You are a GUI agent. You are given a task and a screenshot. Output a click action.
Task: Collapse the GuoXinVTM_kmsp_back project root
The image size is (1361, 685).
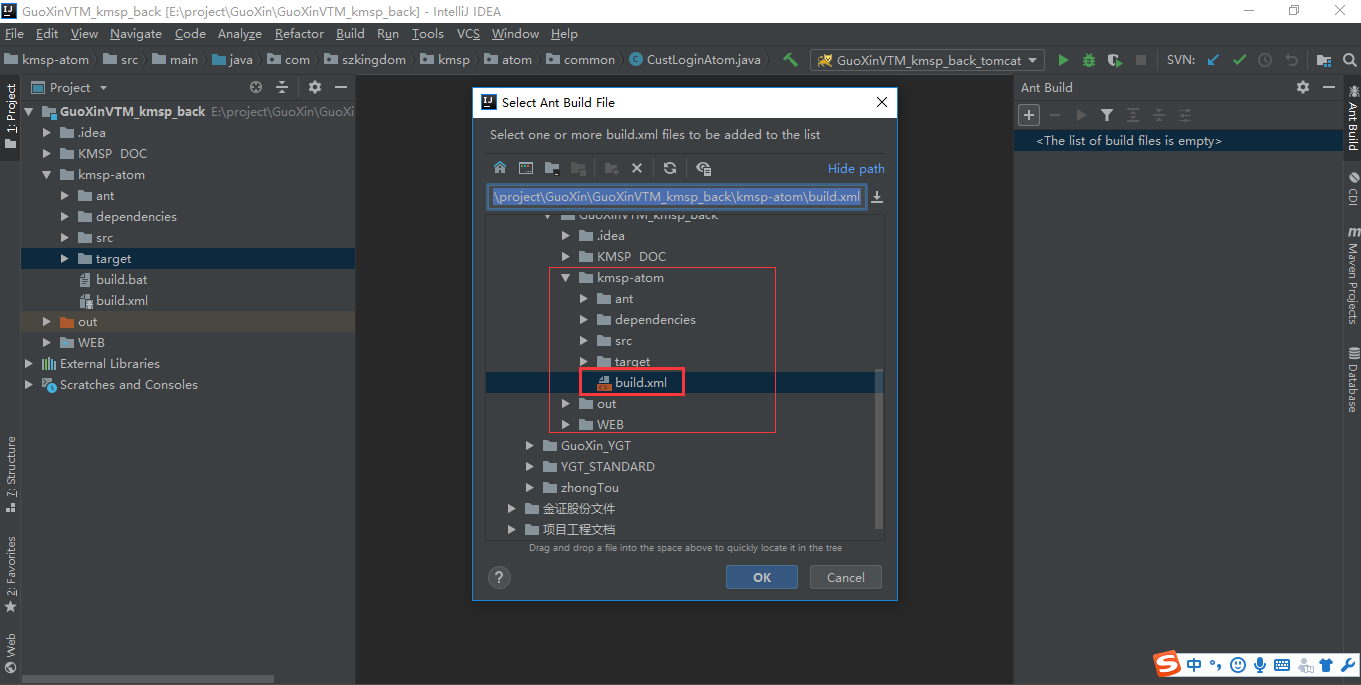coord(29,112)
